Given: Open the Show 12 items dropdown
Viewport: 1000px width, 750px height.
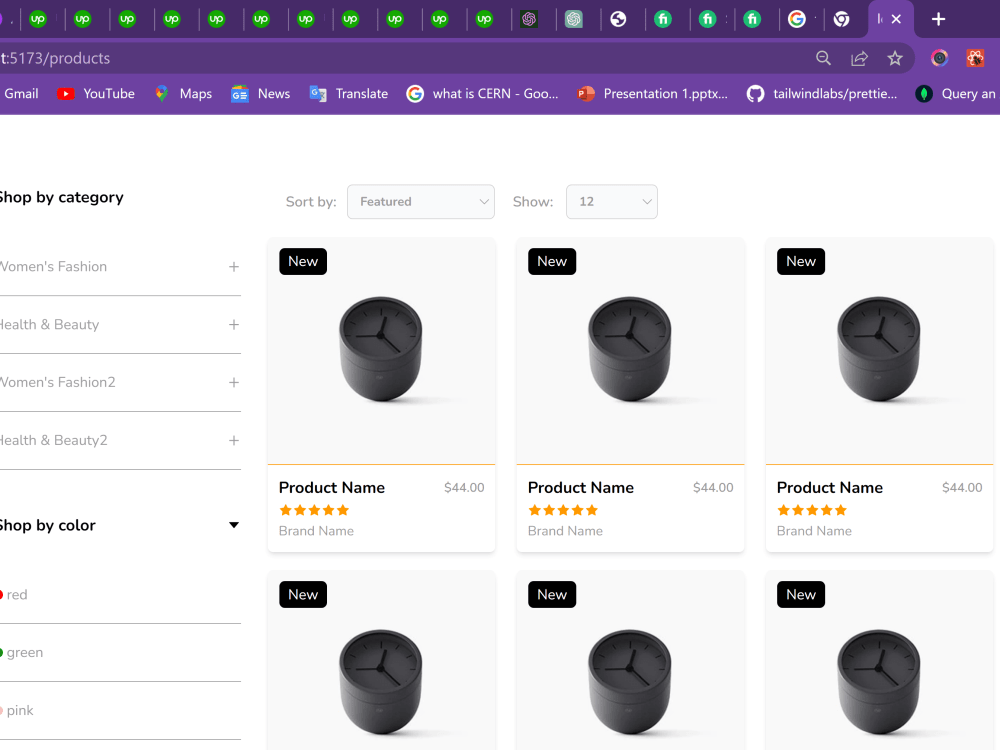Looking at the screenshot, I should click(612, 202).
